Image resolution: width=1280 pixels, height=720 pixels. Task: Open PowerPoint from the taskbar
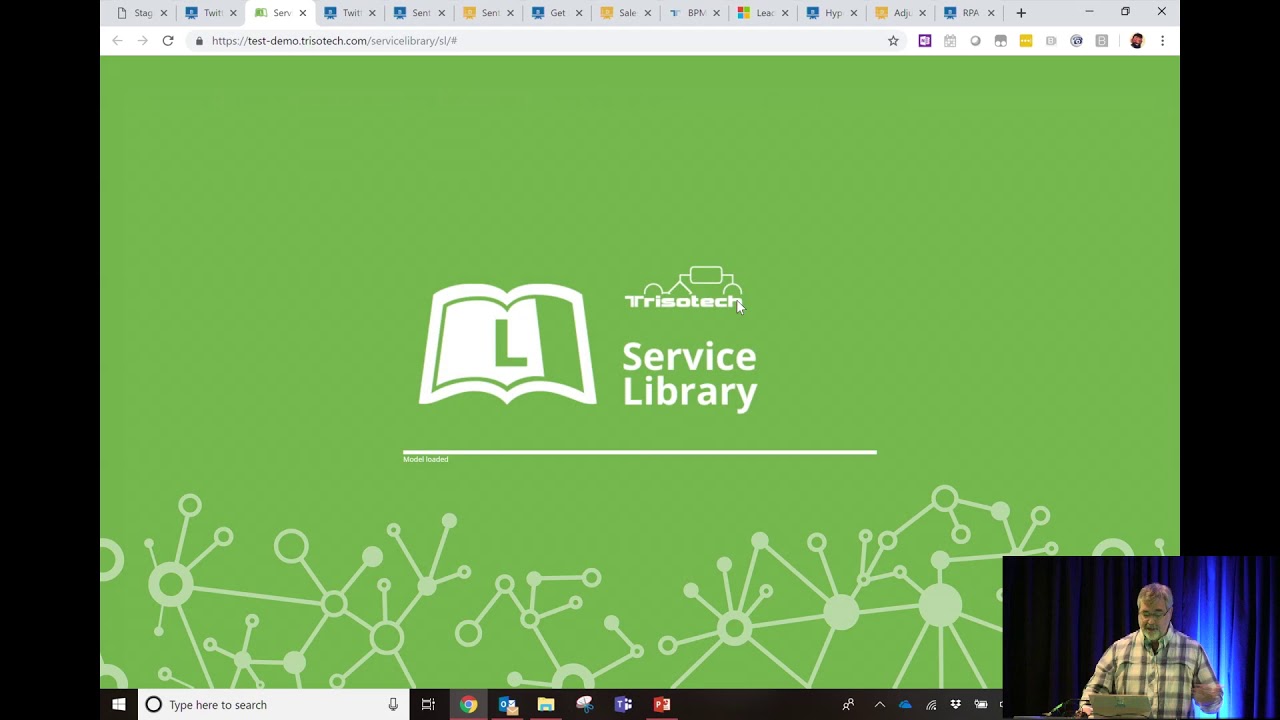pyautogui.click(x=662, y=705)
